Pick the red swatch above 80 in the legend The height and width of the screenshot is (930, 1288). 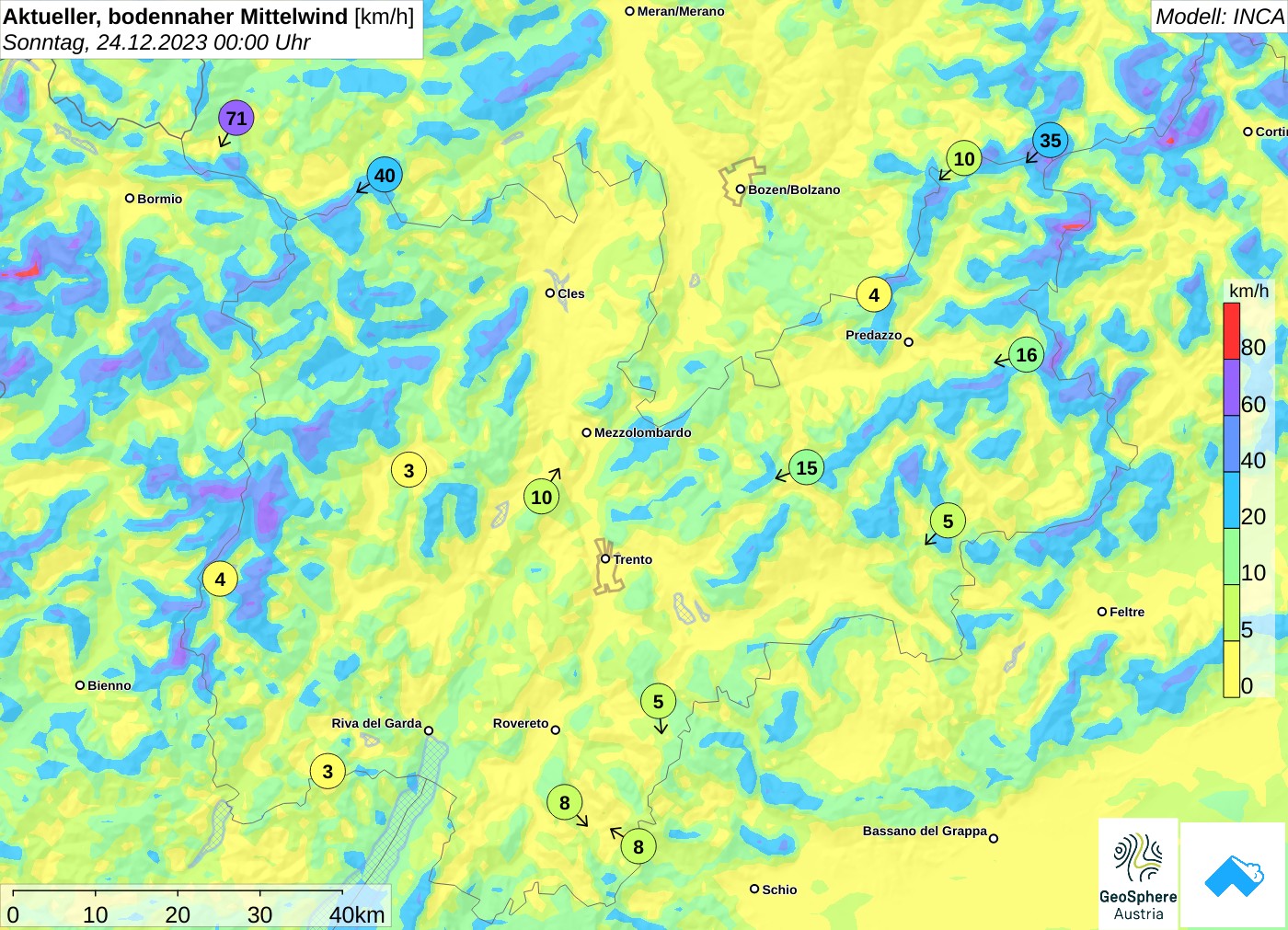1231,331
